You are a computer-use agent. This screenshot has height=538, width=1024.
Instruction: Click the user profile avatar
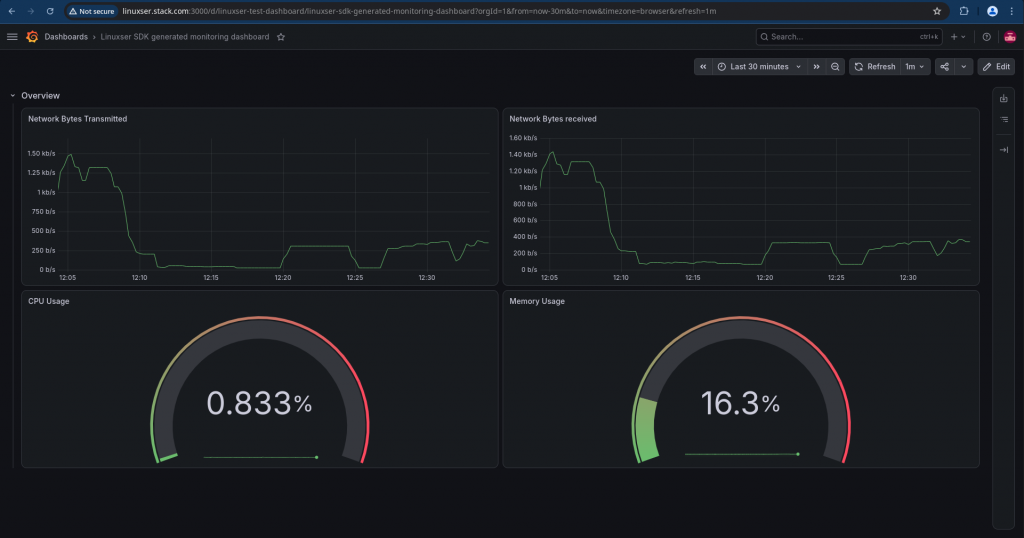(1010, 37)
